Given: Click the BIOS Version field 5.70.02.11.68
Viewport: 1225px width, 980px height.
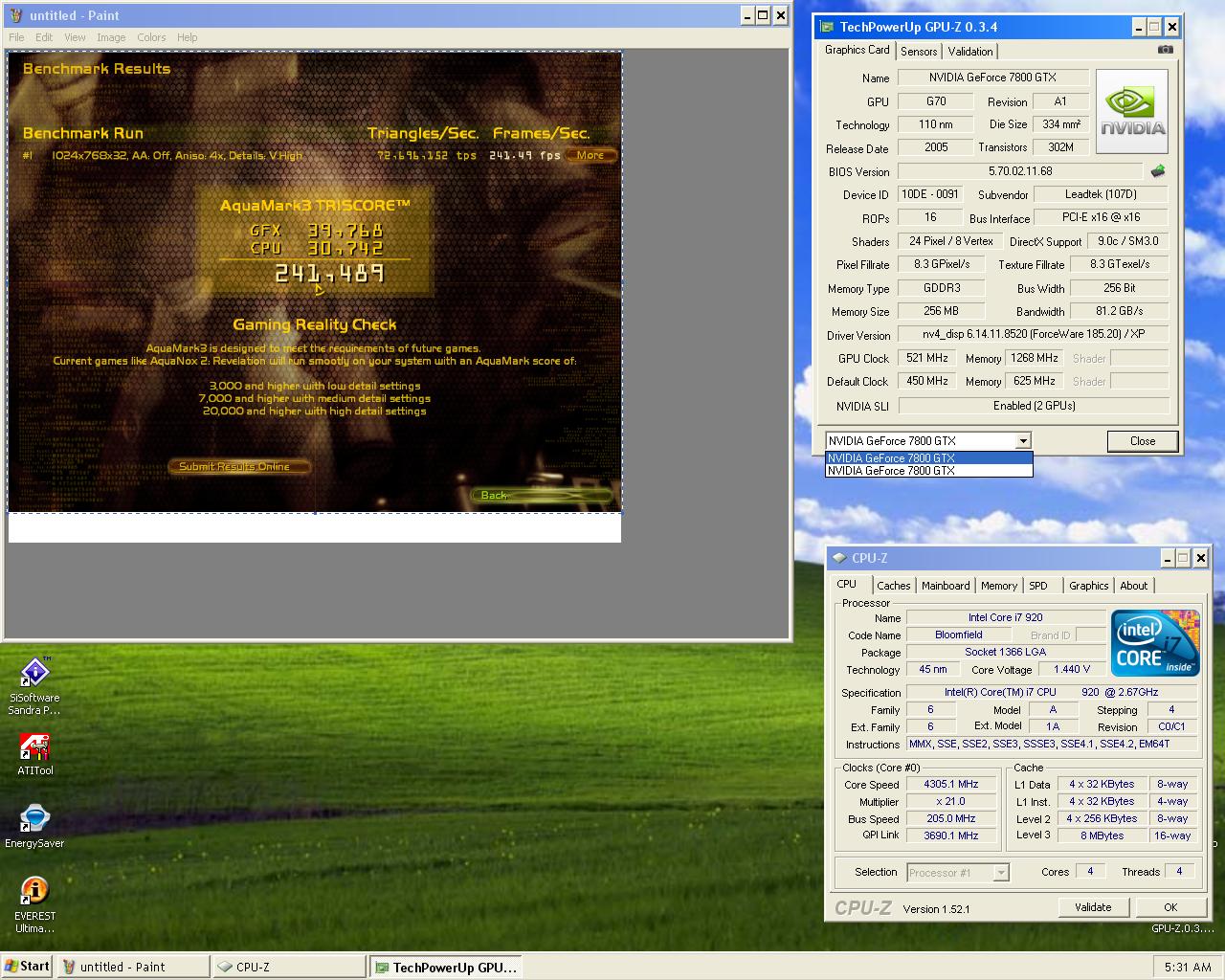Looking at the screenshot, I should tap(1020, 171).
